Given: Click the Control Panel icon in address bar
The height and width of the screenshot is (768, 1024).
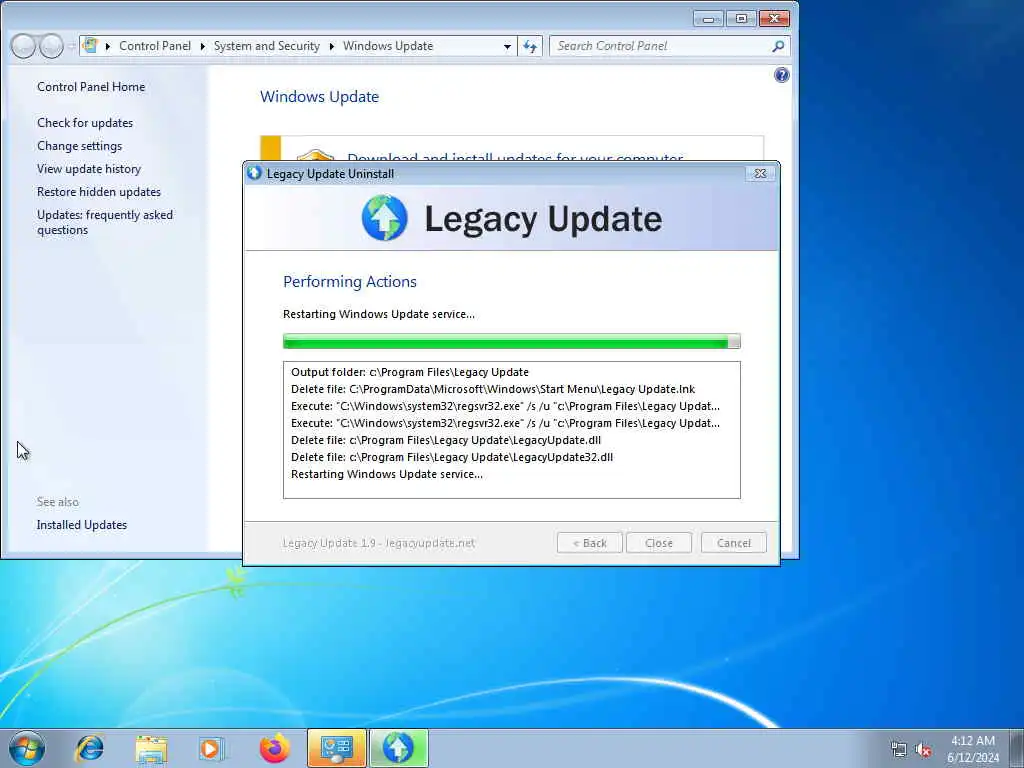Looking at the screenshot, I should (91, 46).
